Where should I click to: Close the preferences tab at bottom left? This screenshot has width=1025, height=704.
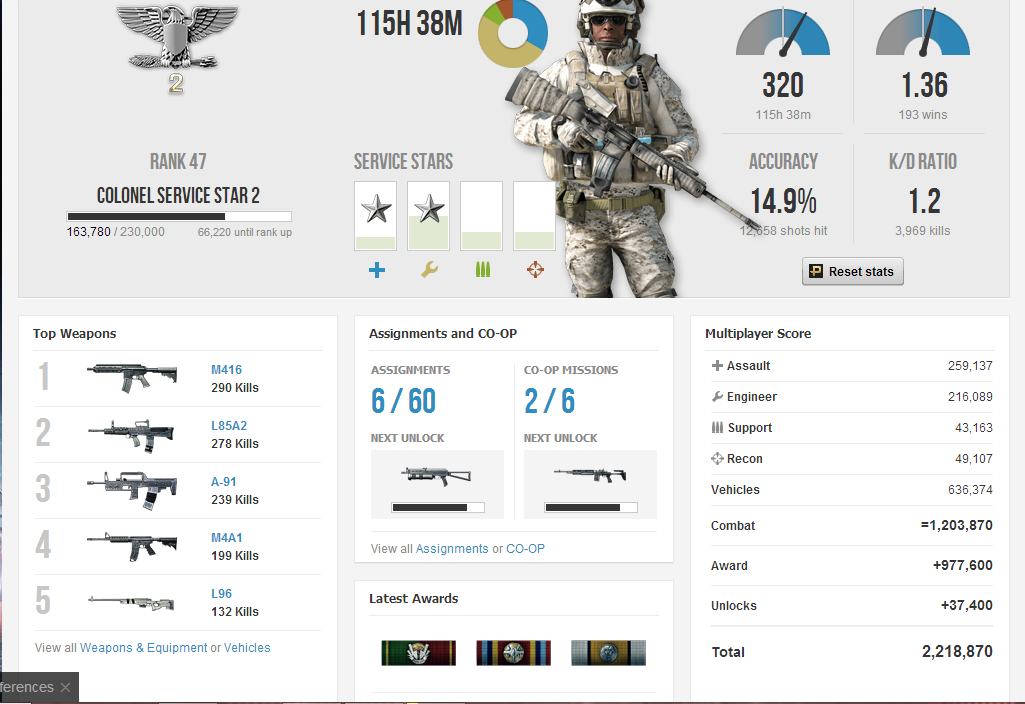[65, 687]
